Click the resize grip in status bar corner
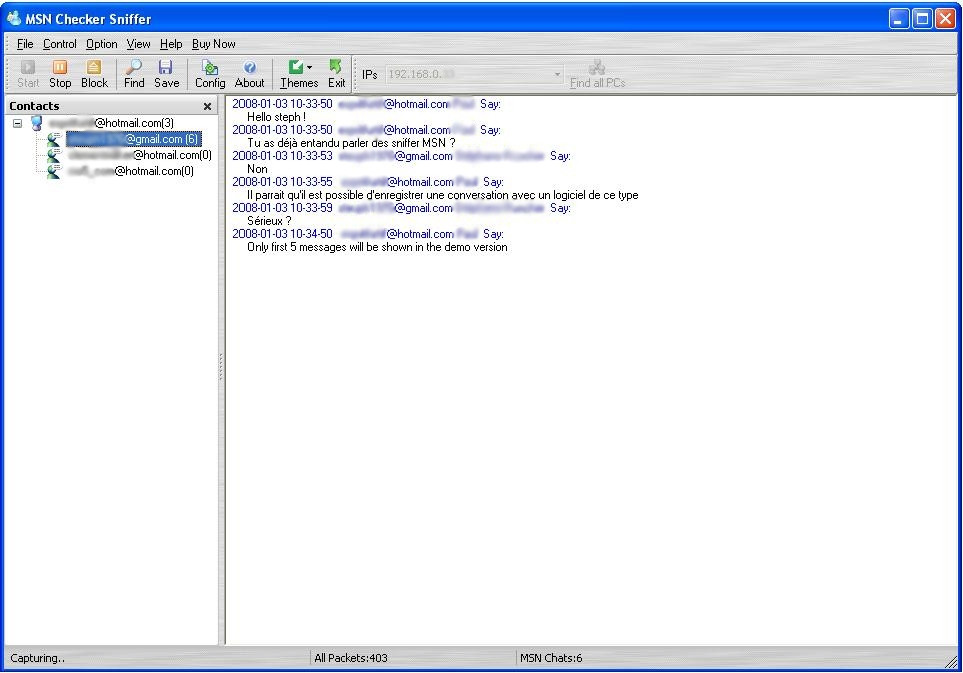Image resolution: width=963 pixels, height=673 pixels. 951,661
